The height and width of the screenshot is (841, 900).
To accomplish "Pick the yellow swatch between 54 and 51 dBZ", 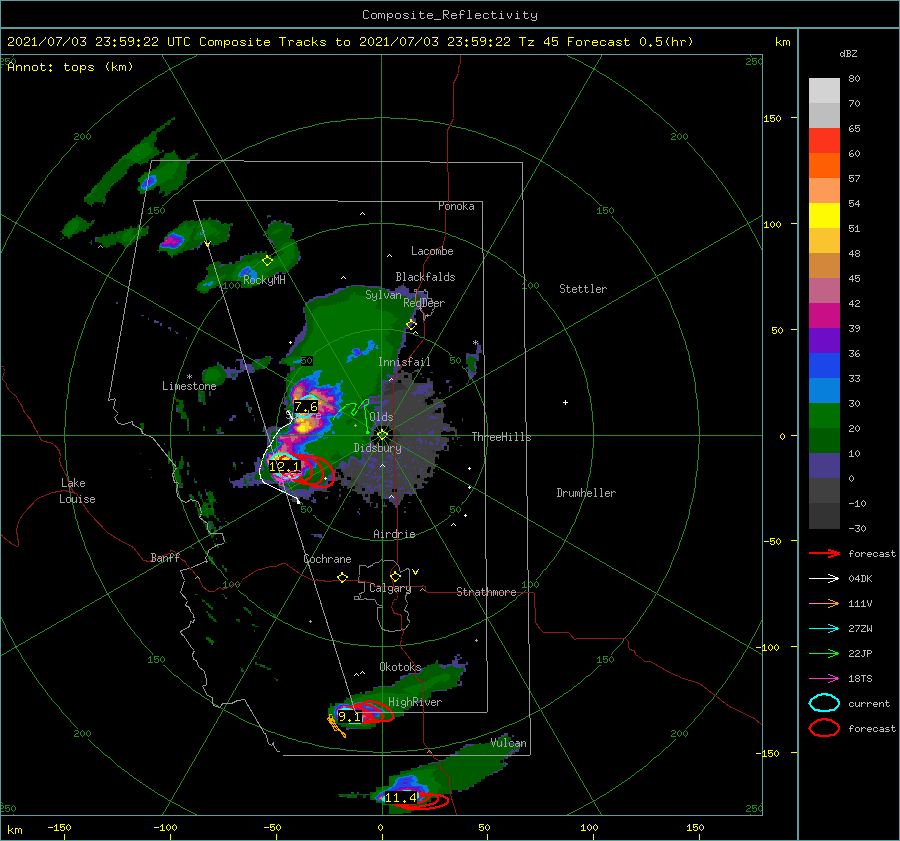I will coord(824,216).
